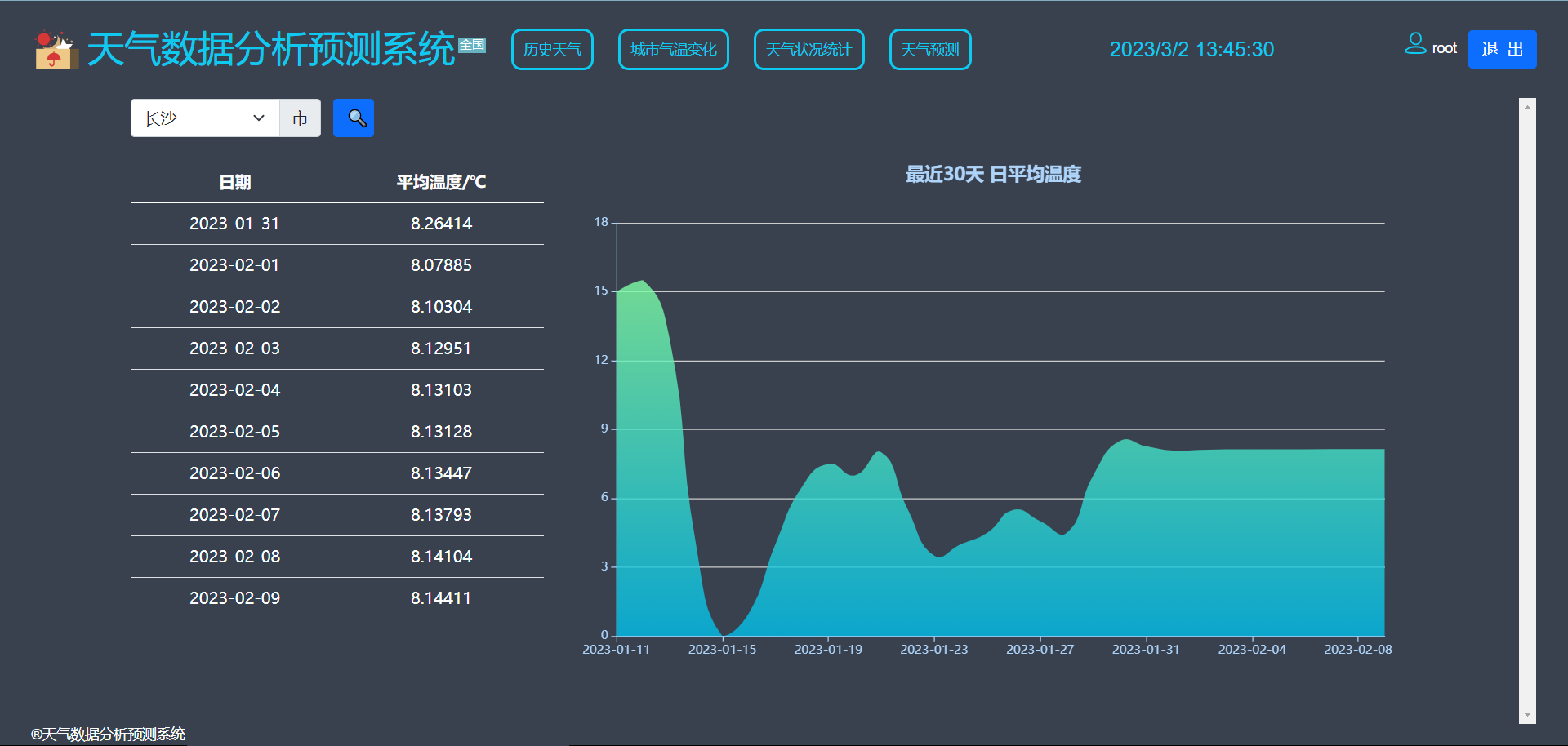Click the footer ®天气数据分析预测系统 text
The width and height of the screenshot is (1568, 746).
[108, 735]
